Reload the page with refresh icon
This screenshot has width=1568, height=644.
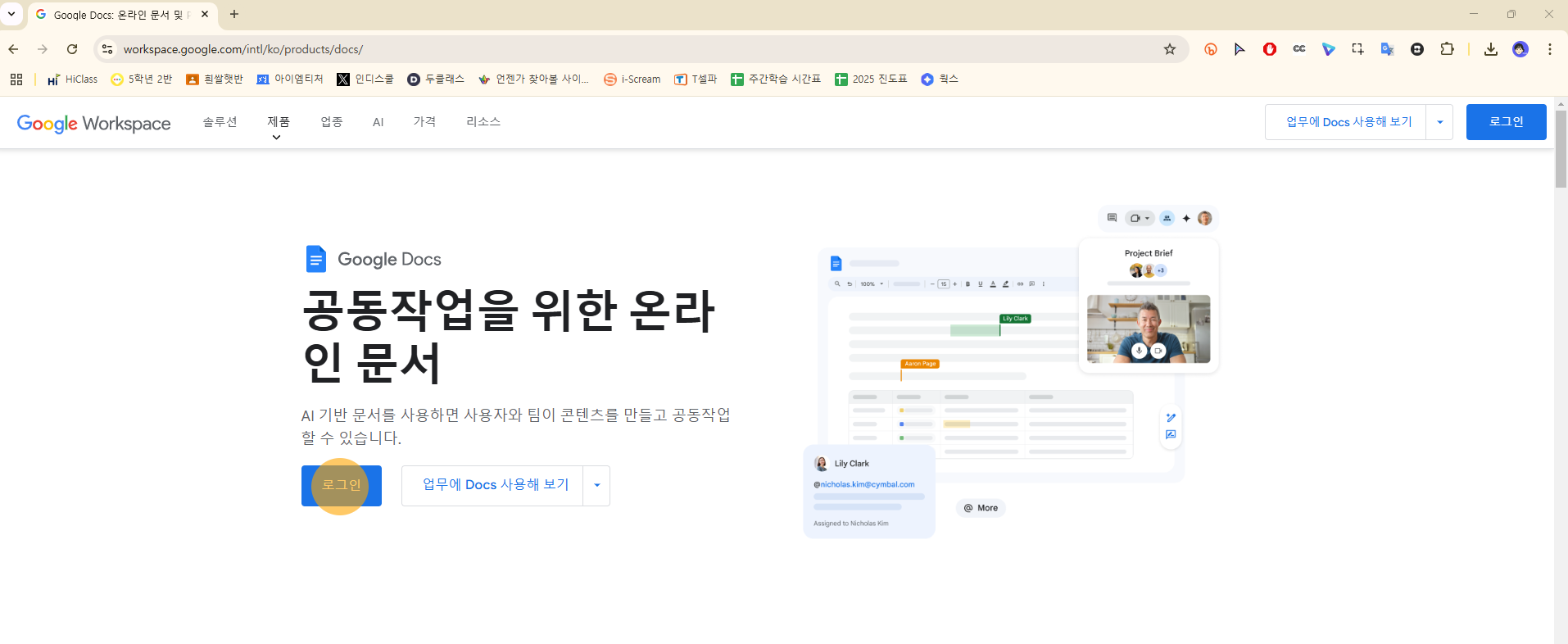point(72,49)
